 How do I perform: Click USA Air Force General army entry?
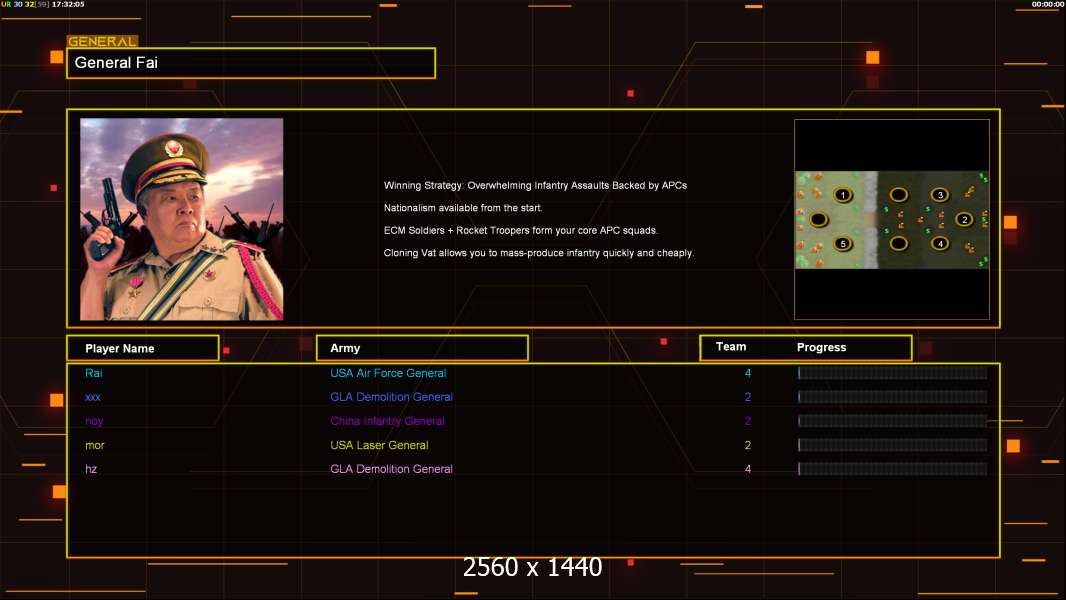388,373
